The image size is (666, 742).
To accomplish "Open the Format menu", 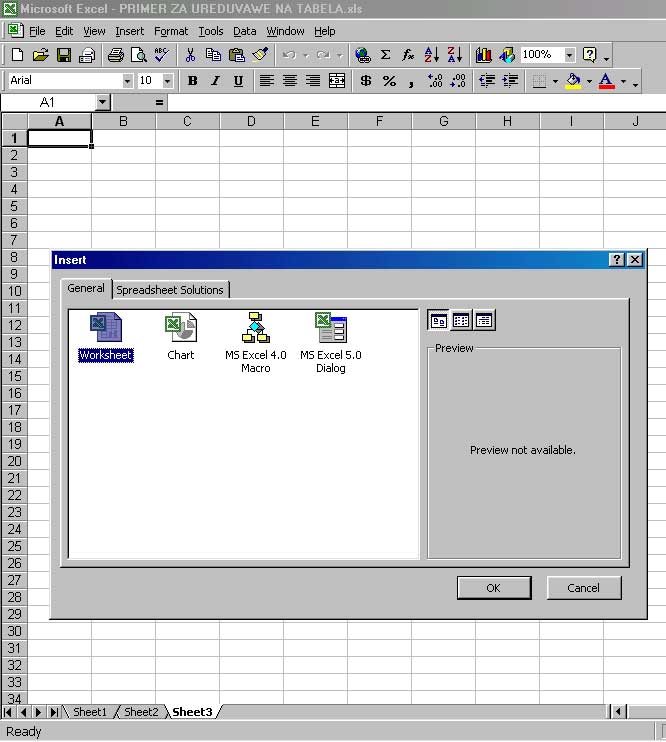I will click(x=171, y=31).
